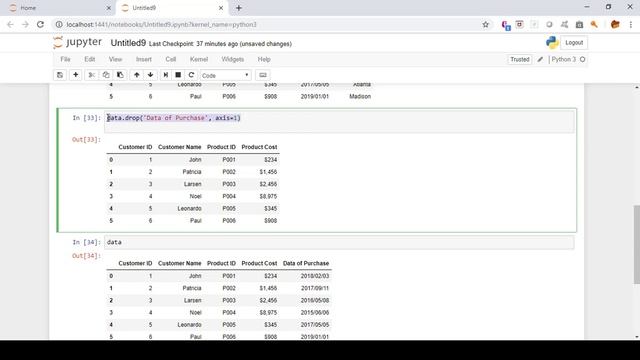Click the pencil edit icon next to Trusted
This screenshot has width=640, height=360.
(540, 60)
